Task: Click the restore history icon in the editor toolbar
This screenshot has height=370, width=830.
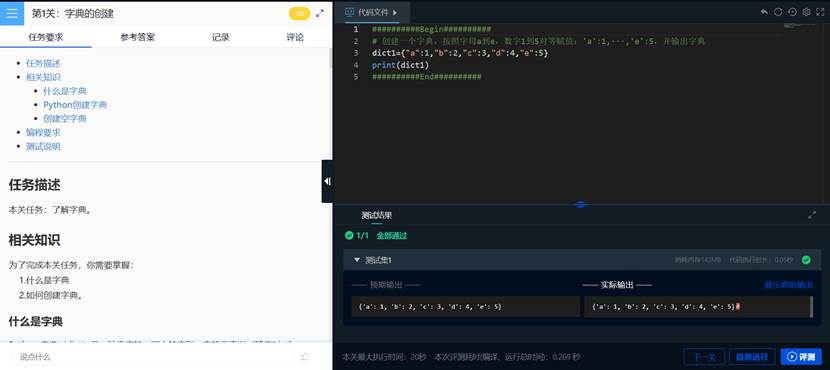Action: (x=792, y=12)
